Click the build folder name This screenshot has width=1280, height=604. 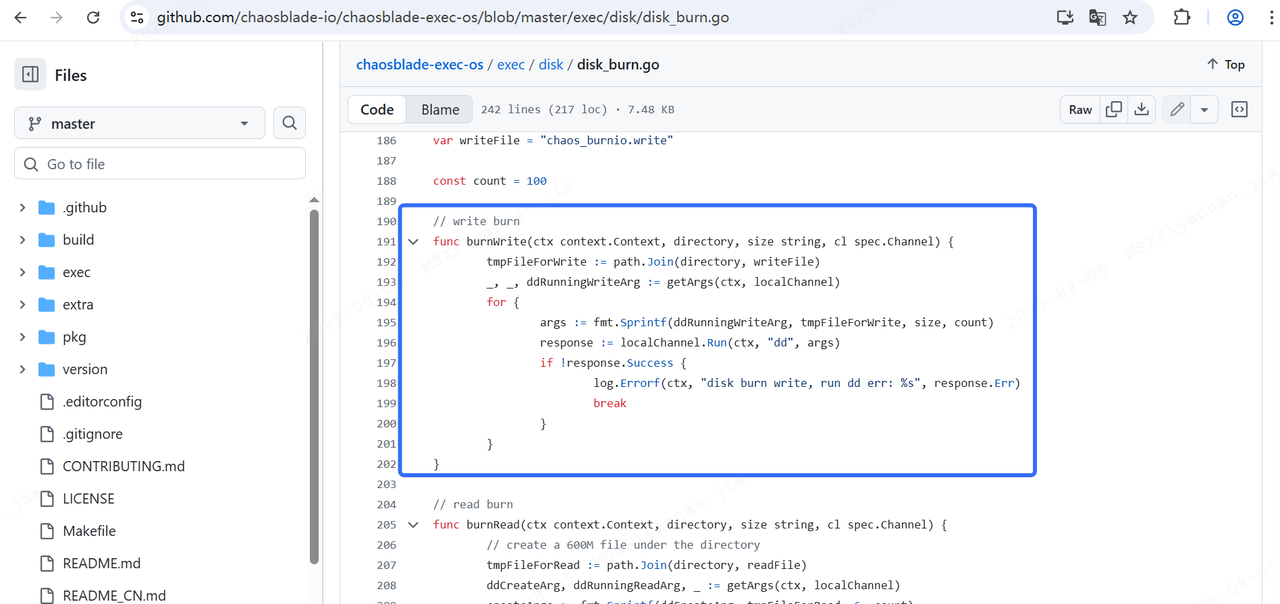[78, 240]
